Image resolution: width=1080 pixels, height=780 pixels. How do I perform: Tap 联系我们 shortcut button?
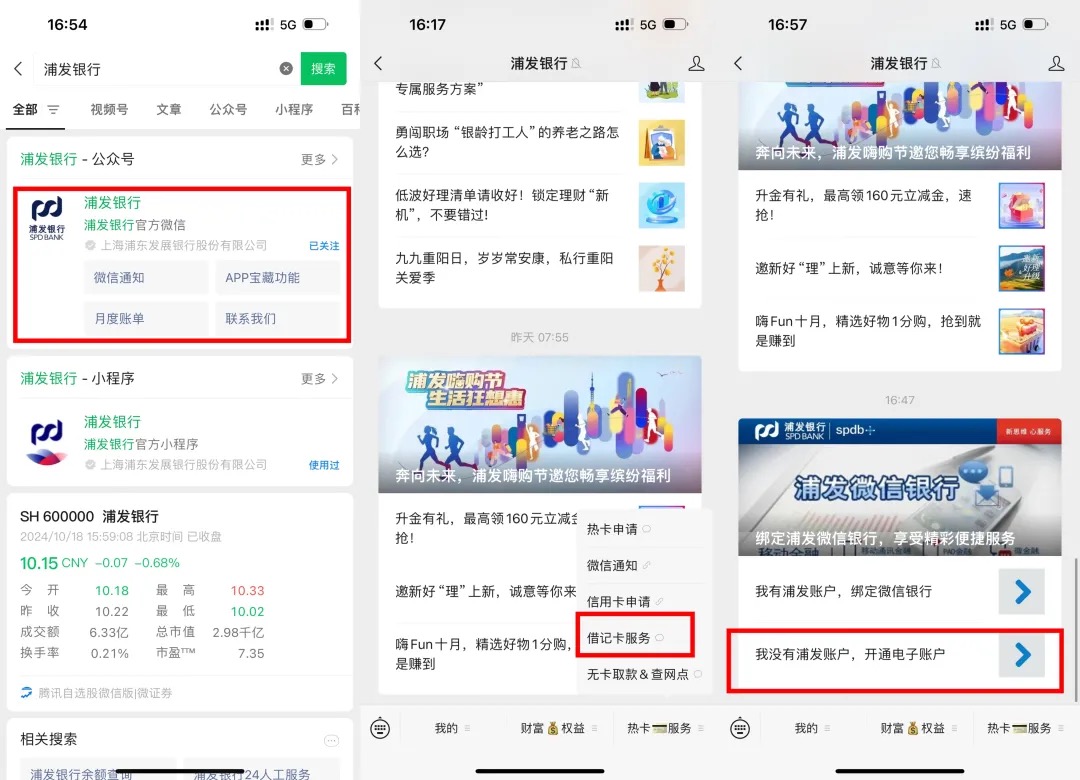278,318
